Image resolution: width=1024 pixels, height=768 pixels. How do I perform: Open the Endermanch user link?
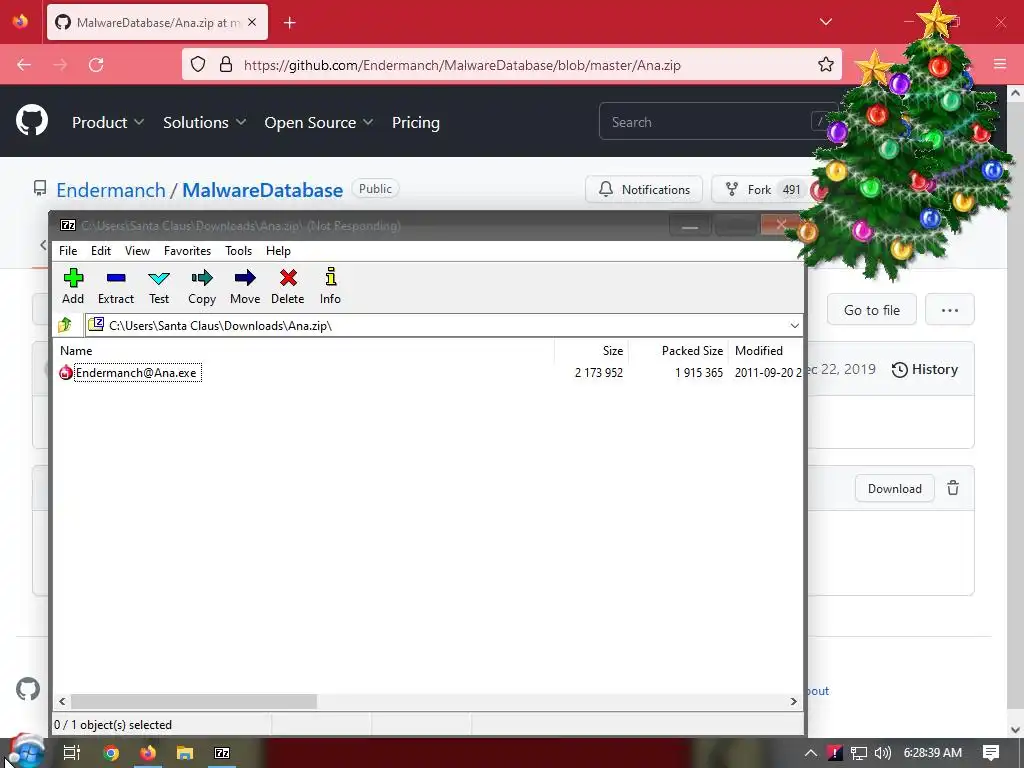111,190
